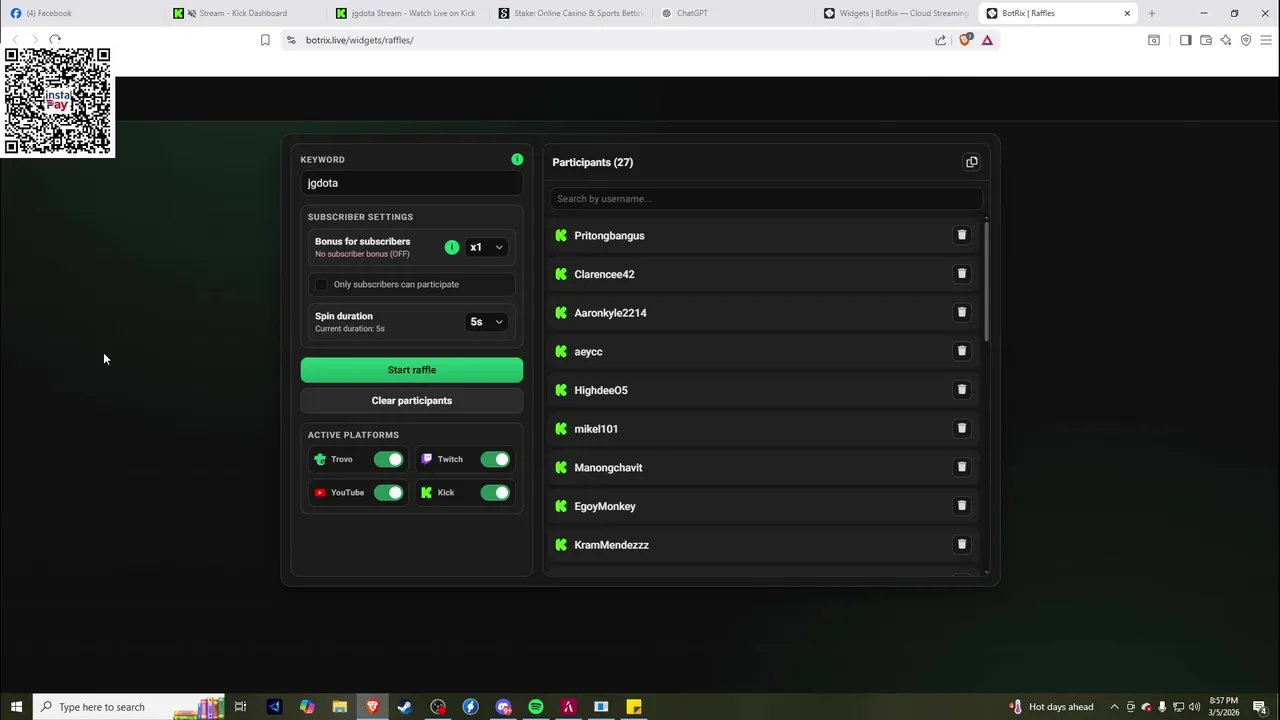The height and width of the screenshot is (720, 1280).
Task: Check 'Only subscribers can participate' checkbox
Action: tap(321, 284)
